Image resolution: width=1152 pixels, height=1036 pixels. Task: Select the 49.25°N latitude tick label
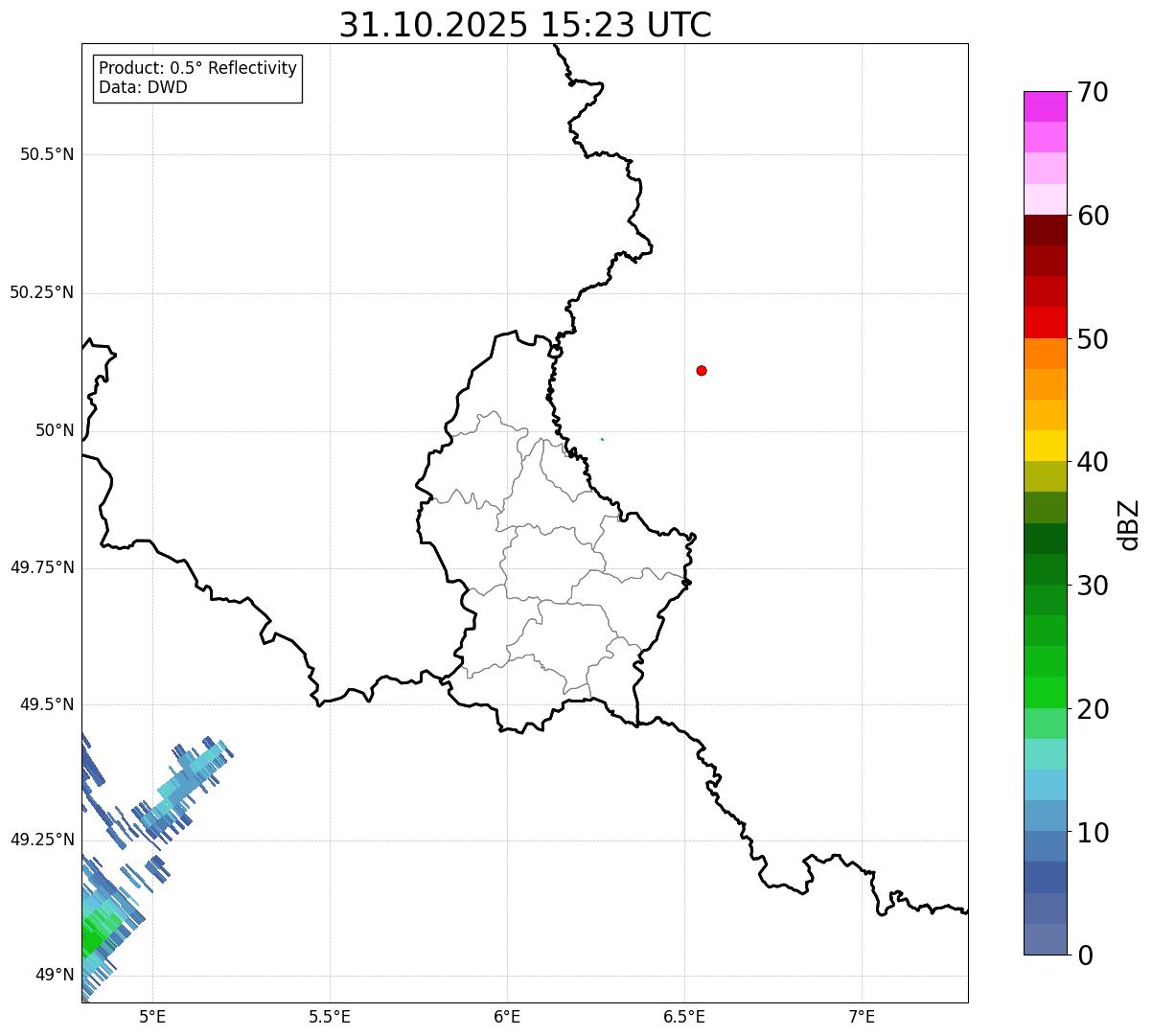tap(42, 840)
